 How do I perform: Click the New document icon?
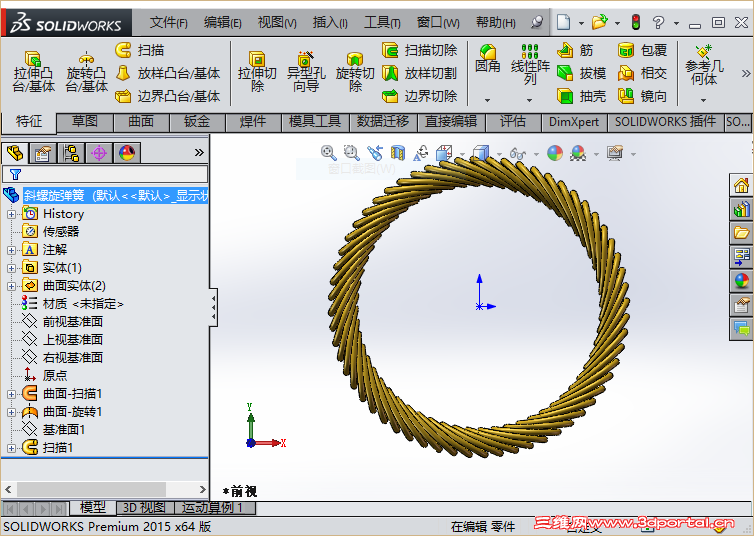tap(564, 22)
